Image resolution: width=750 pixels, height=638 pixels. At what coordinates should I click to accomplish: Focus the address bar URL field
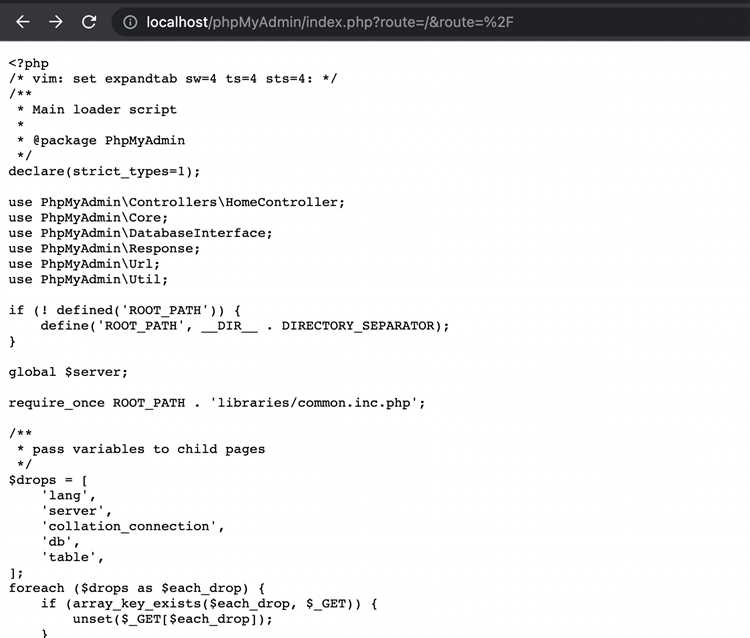pyautogui.click(x=330, y=22)
